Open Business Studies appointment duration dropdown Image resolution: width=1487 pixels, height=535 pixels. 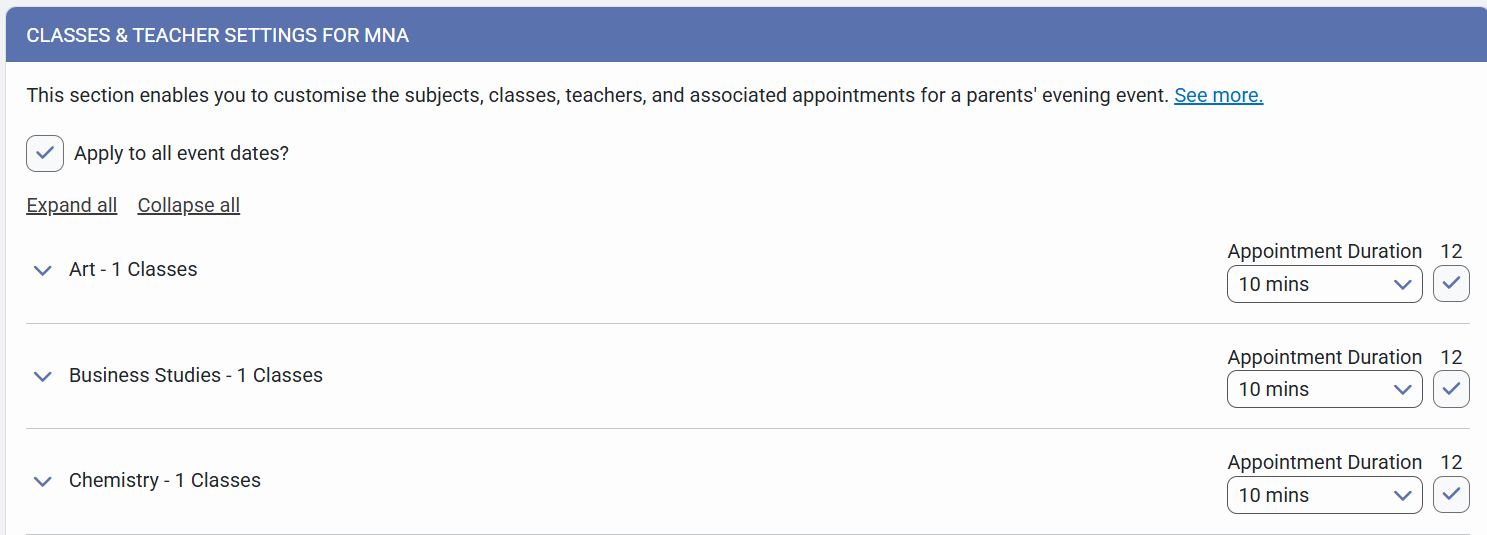[x=1324, y=389]
